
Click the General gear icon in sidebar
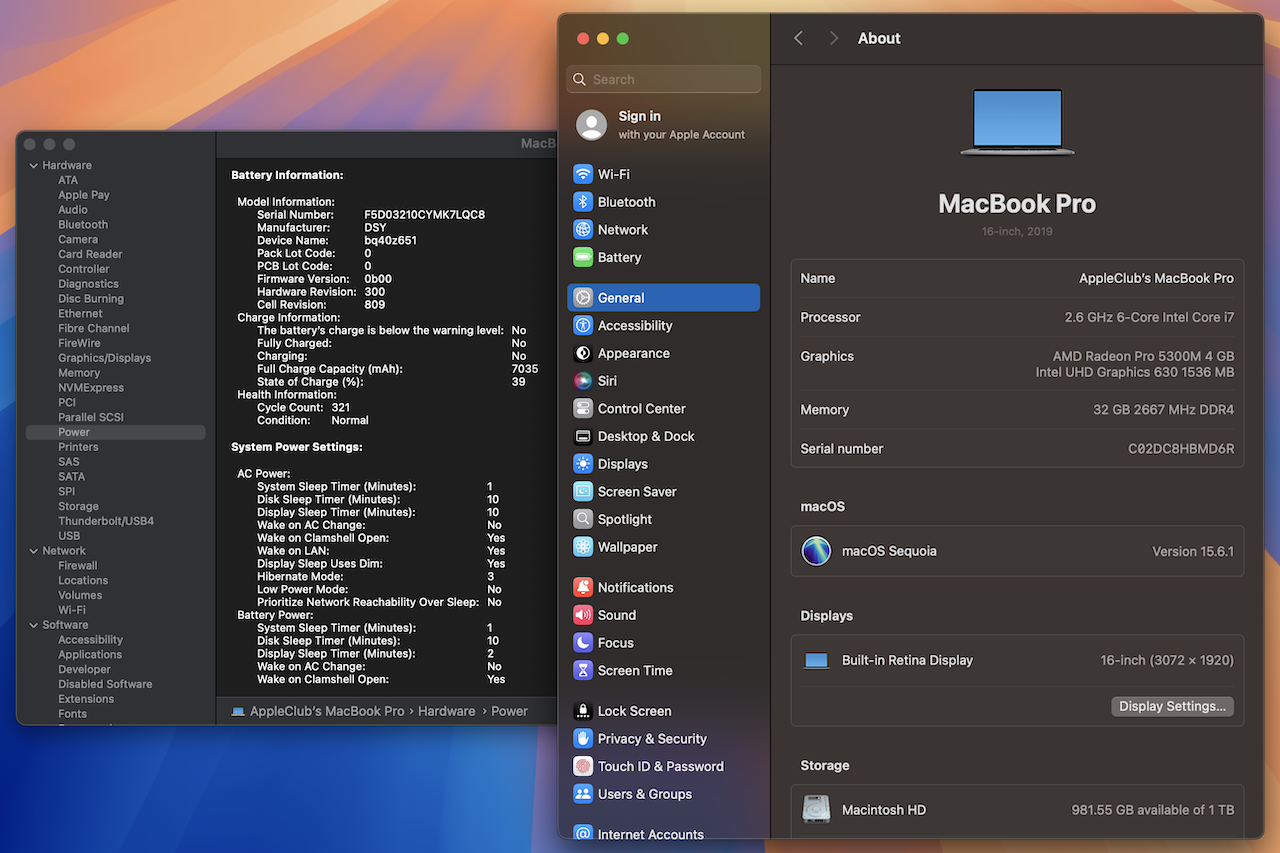[x=583, y=298]
